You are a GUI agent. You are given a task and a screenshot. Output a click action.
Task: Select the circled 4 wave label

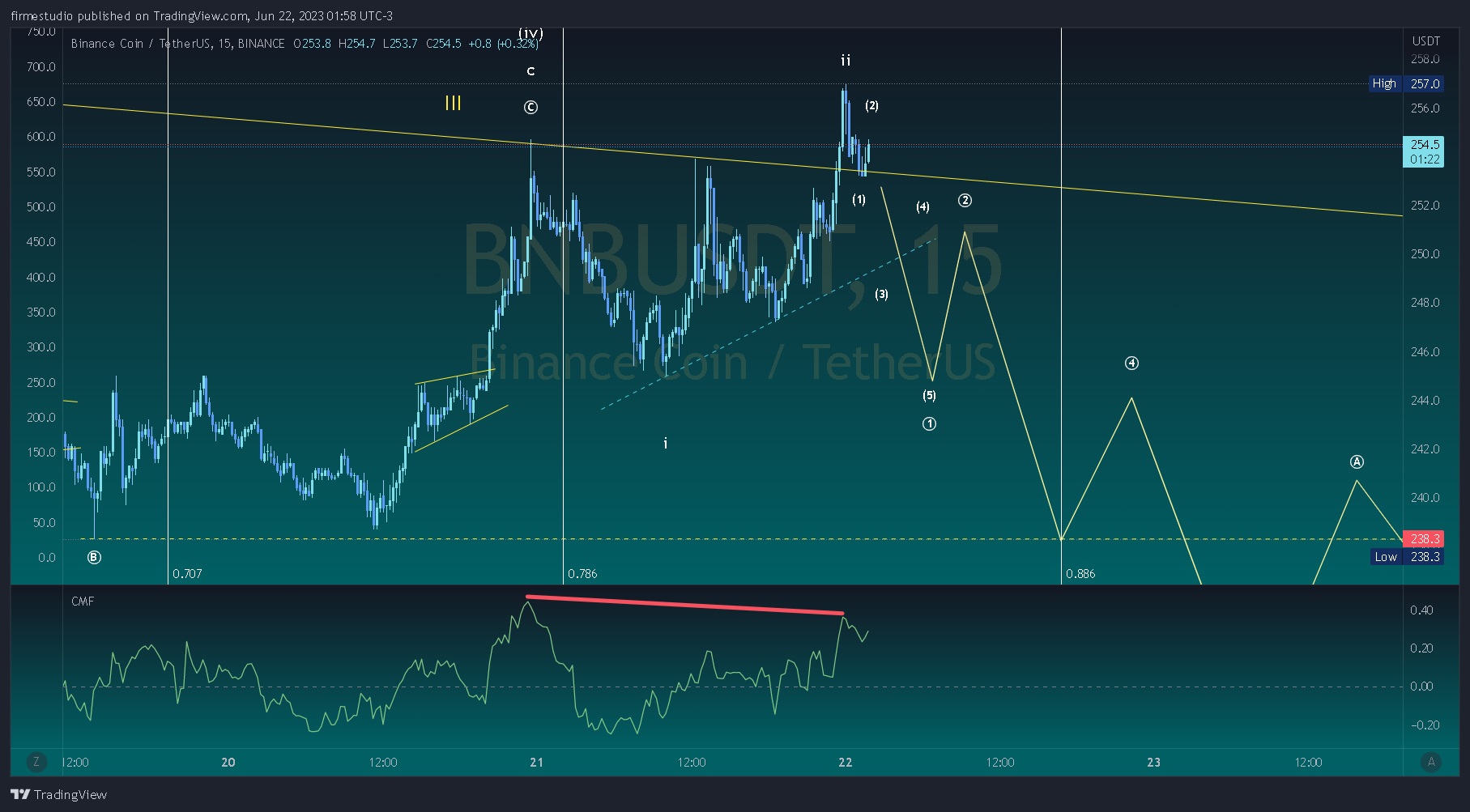1131,363
